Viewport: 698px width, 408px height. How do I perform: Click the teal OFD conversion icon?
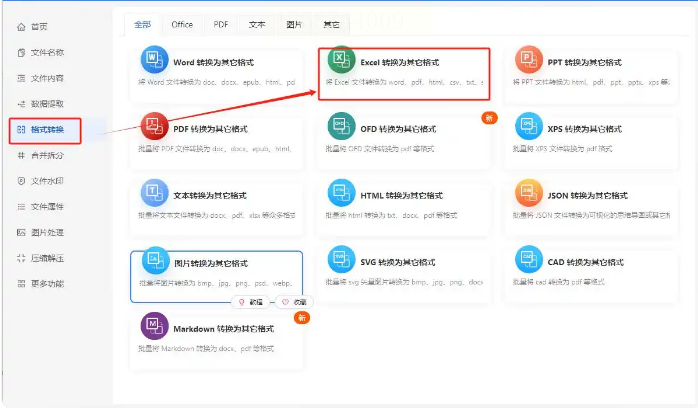click(341, 126)
